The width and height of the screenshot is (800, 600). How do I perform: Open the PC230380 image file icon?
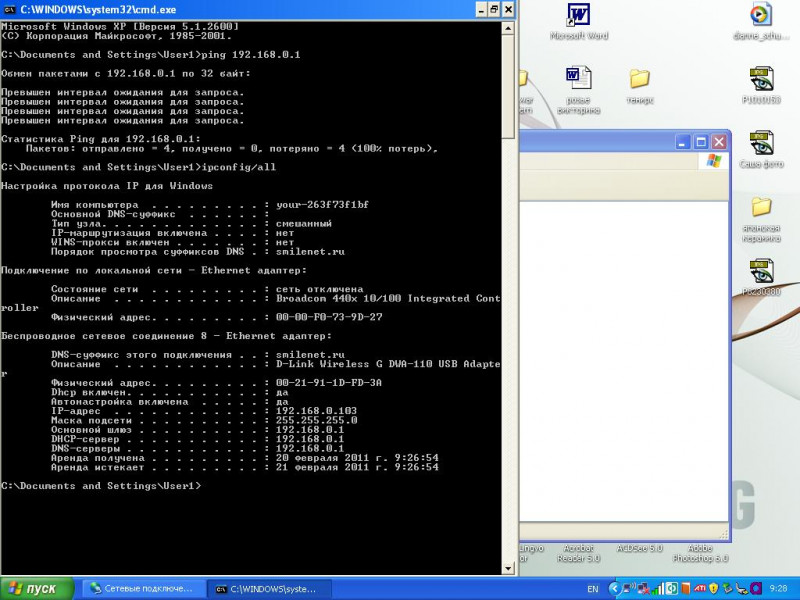(761, 271)
